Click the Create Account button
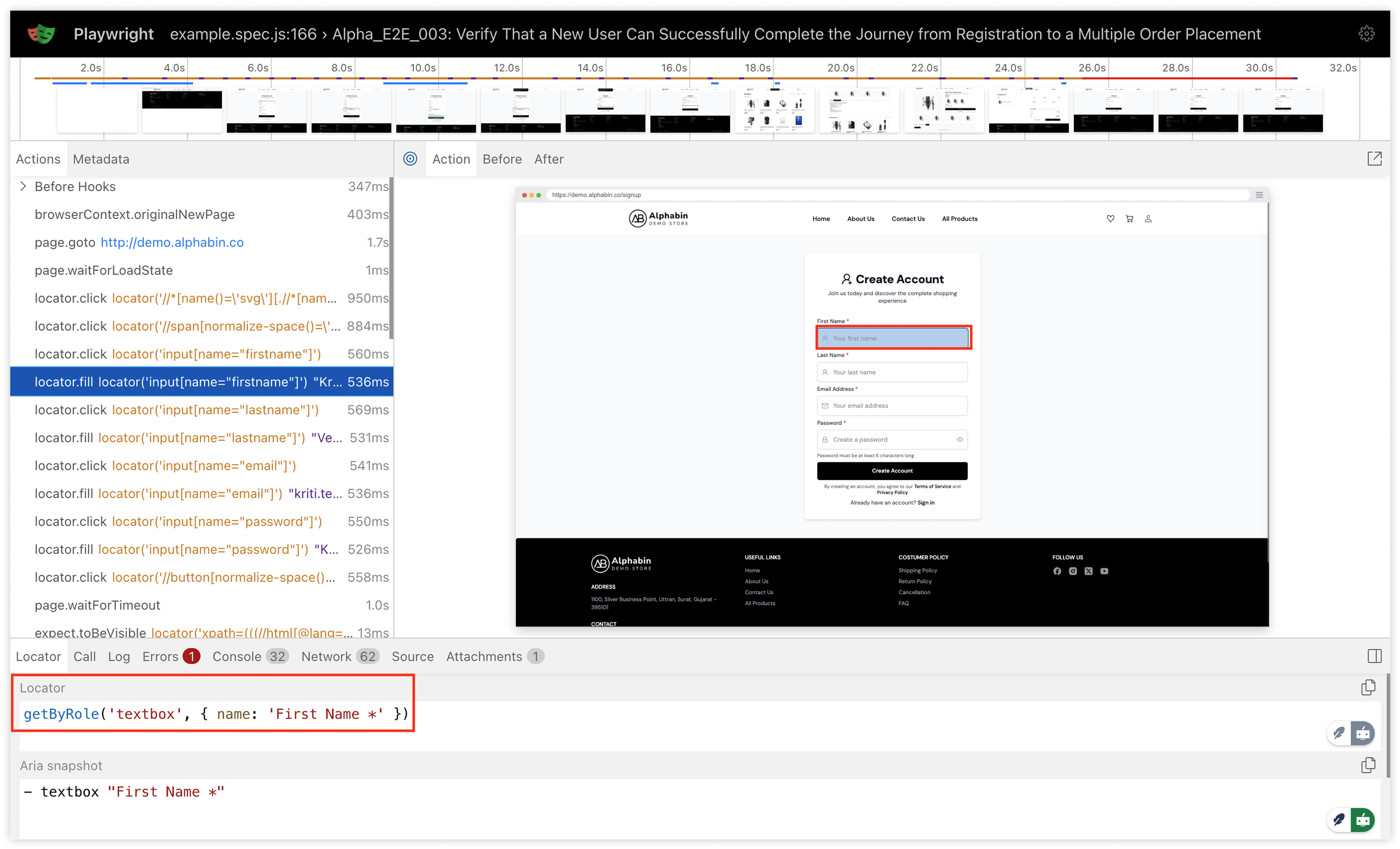The height and width of the screenshot is (849, 1400). click(x=892, y=471)
